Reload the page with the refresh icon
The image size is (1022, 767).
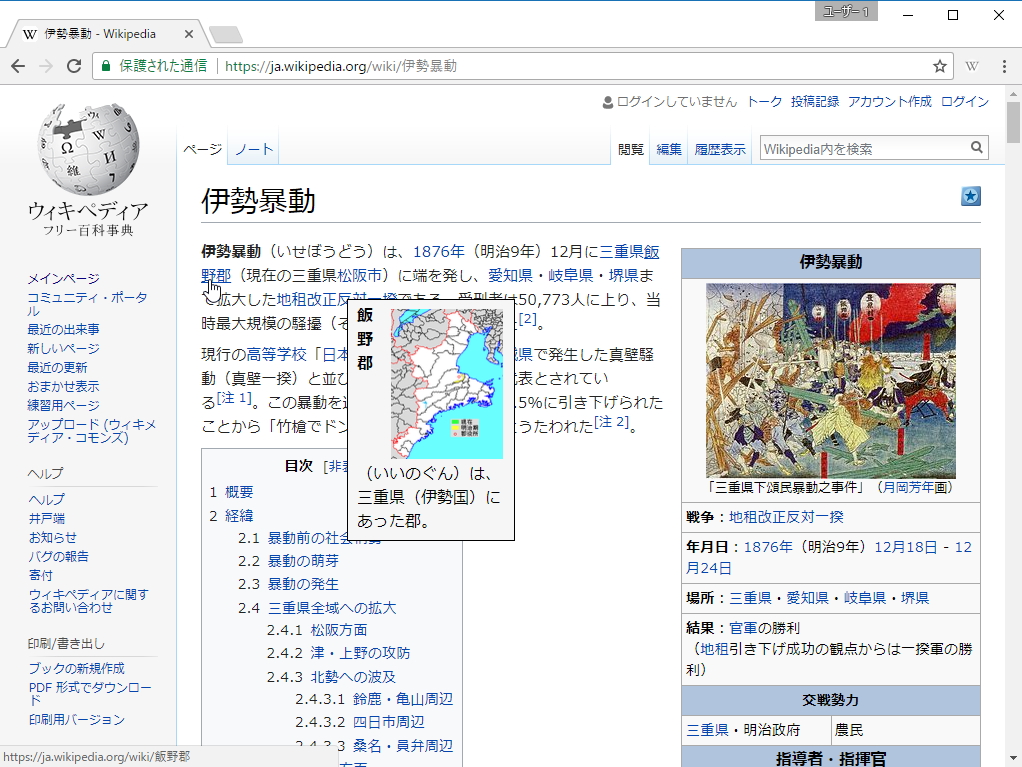73,65
